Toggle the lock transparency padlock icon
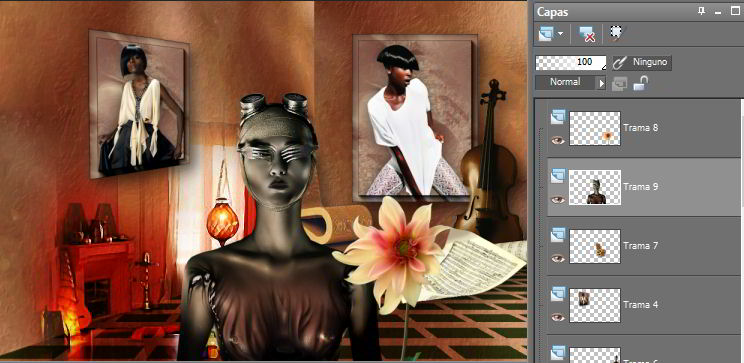 pos(641,84)
